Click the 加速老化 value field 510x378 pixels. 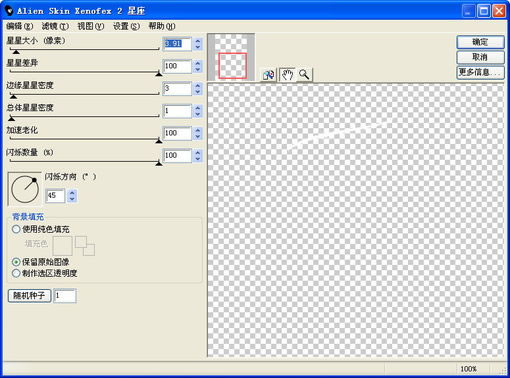coord(177,133)
